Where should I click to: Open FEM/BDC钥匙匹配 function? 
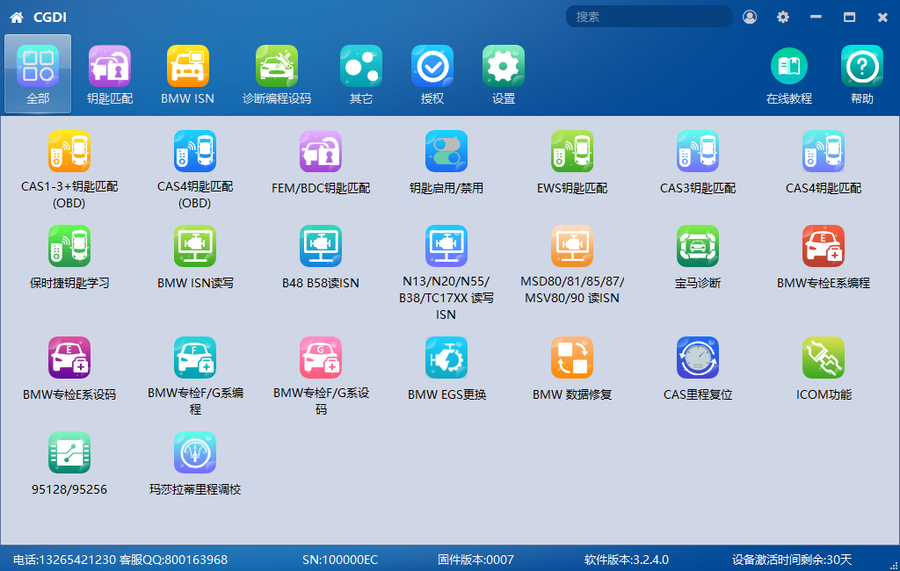320,152
